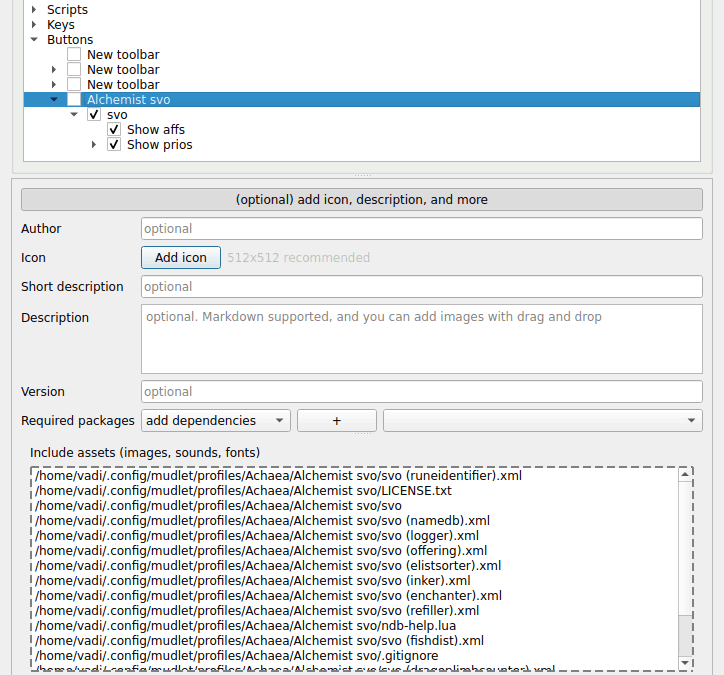Viewport: 724px width, 675px height.
Task: Open the empty required packages combo box
Action: pyautogui.click(x=543, y=421)
